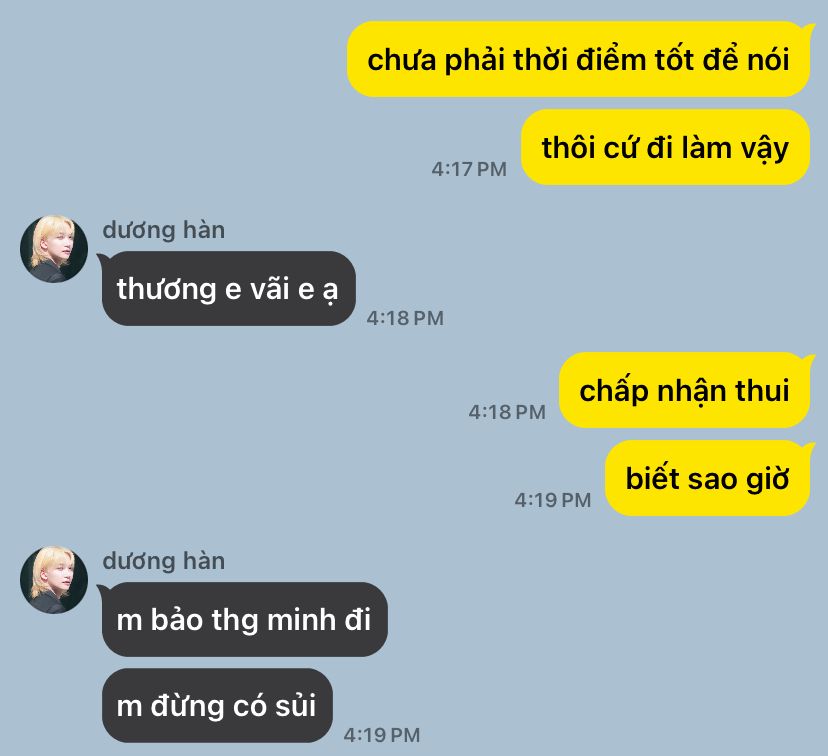Click 4:18 PM beside 'chấp nhận thui'

coord(507,412)
